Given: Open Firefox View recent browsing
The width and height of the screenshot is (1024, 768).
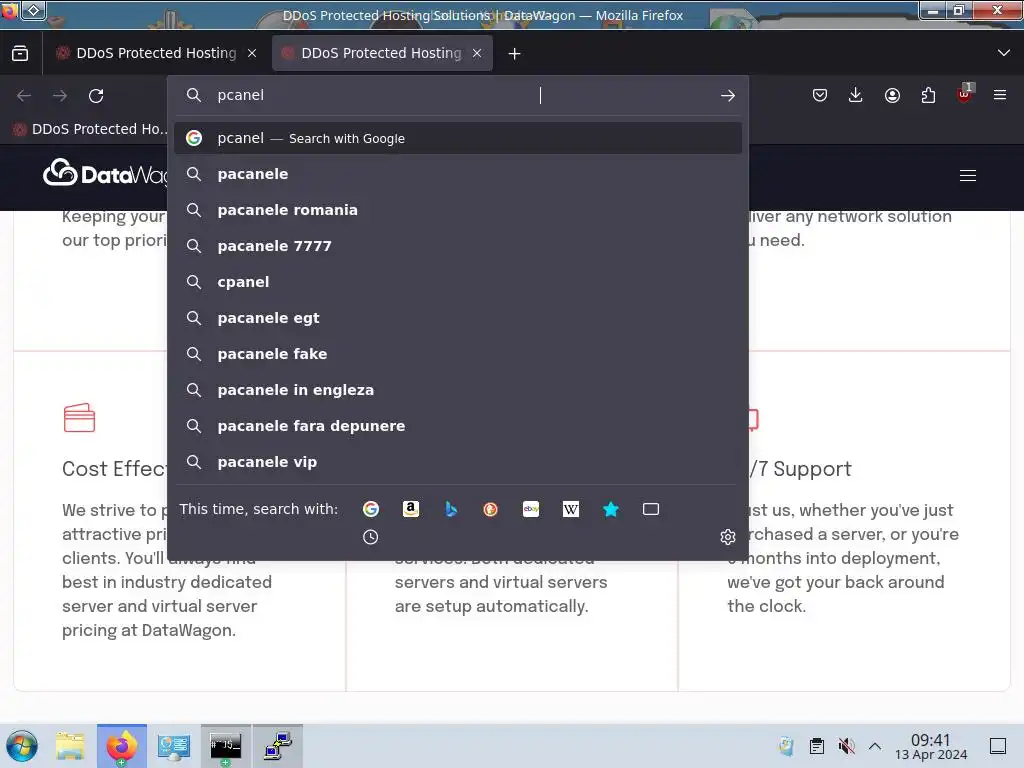Looking at the screenshot, I should coord(20,53).
